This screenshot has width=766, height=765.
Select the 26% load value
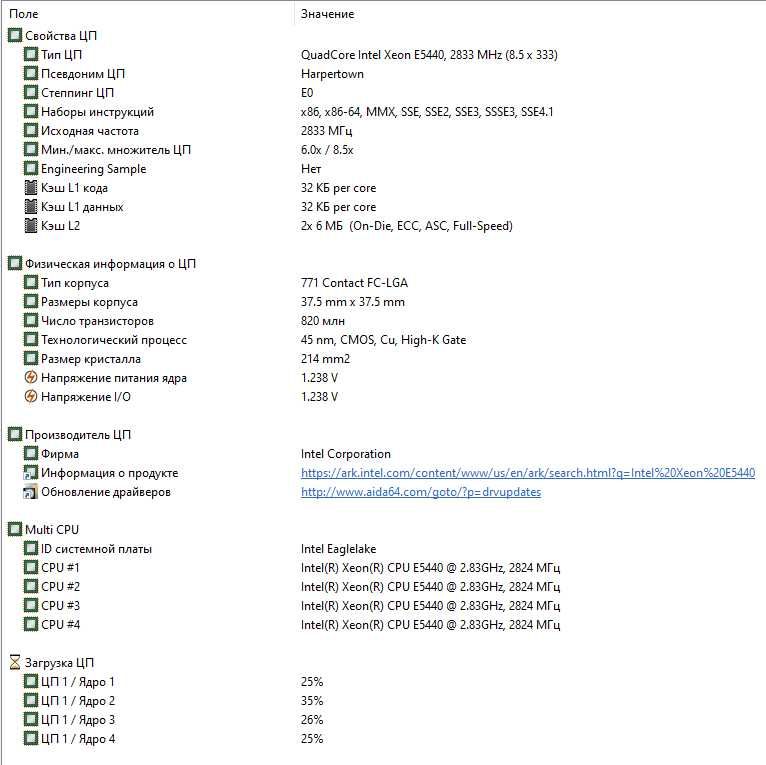[x=312, y=720]
